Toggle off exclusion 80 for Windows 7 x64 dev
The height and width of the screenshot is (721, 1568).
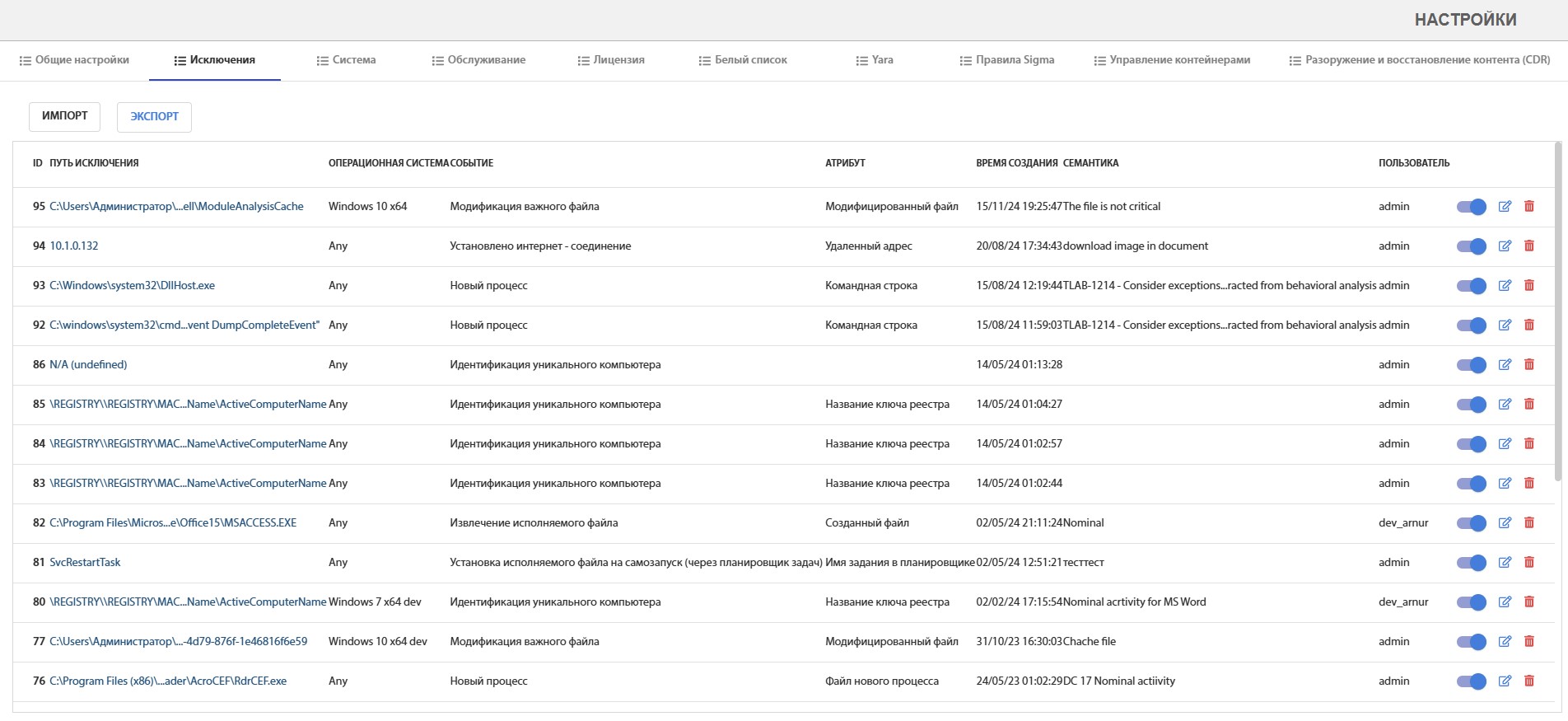(1472, 602)
